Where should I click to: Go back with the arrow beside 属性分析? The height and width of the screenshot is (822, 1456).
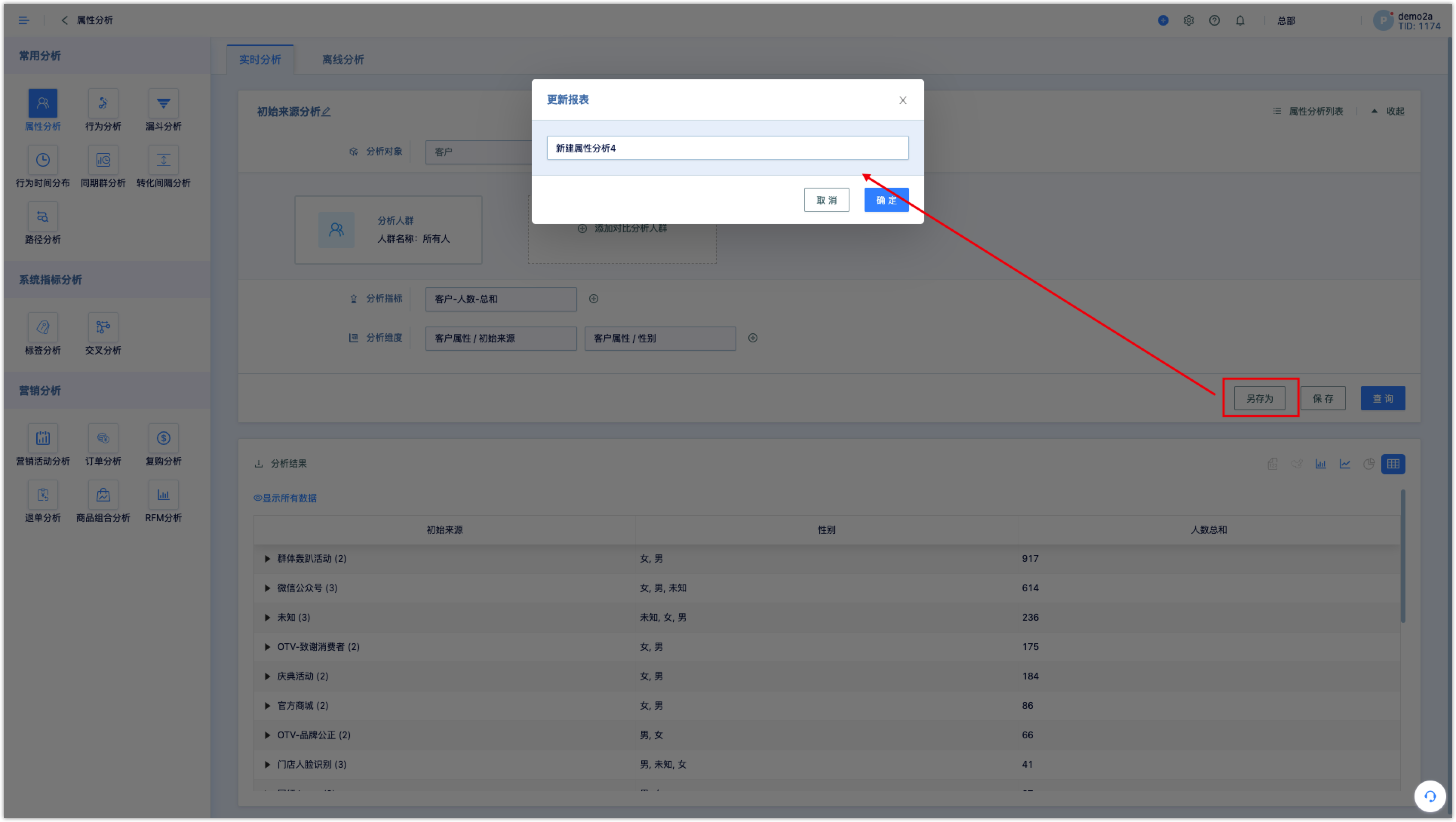pos(65,20)
